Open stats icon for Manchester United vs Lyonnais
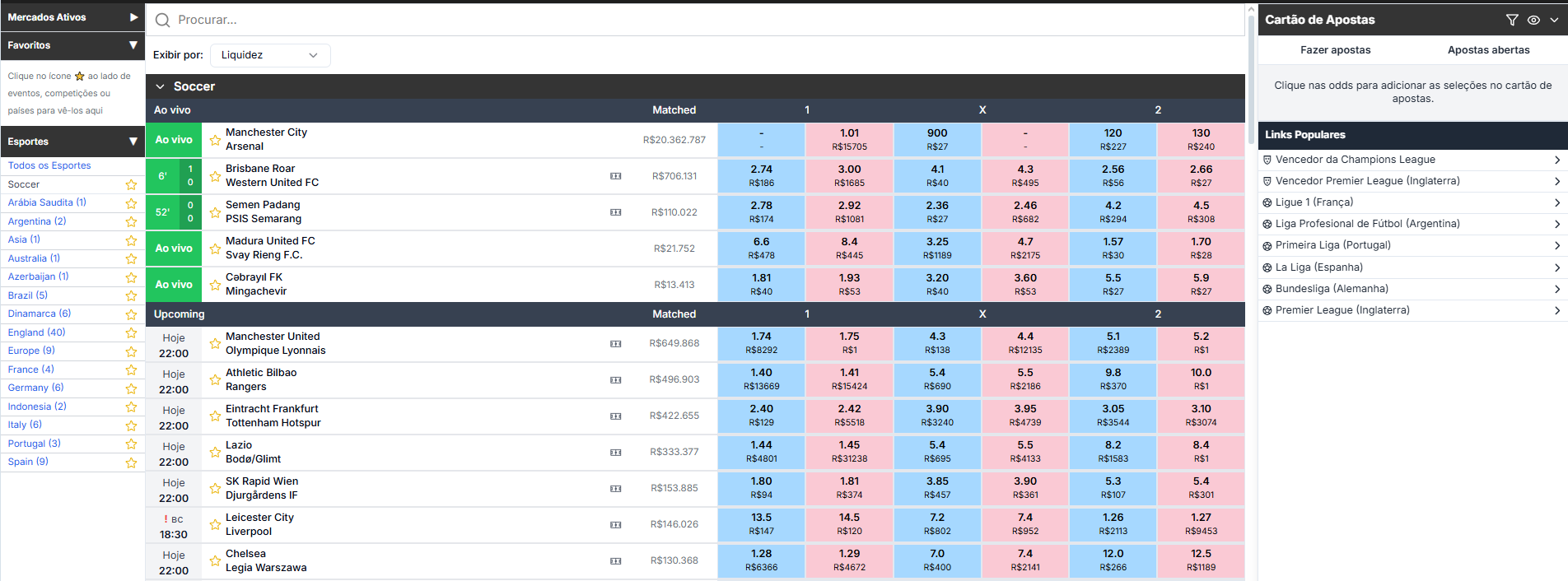The image size is (1568, 581). tap(615, 344)
